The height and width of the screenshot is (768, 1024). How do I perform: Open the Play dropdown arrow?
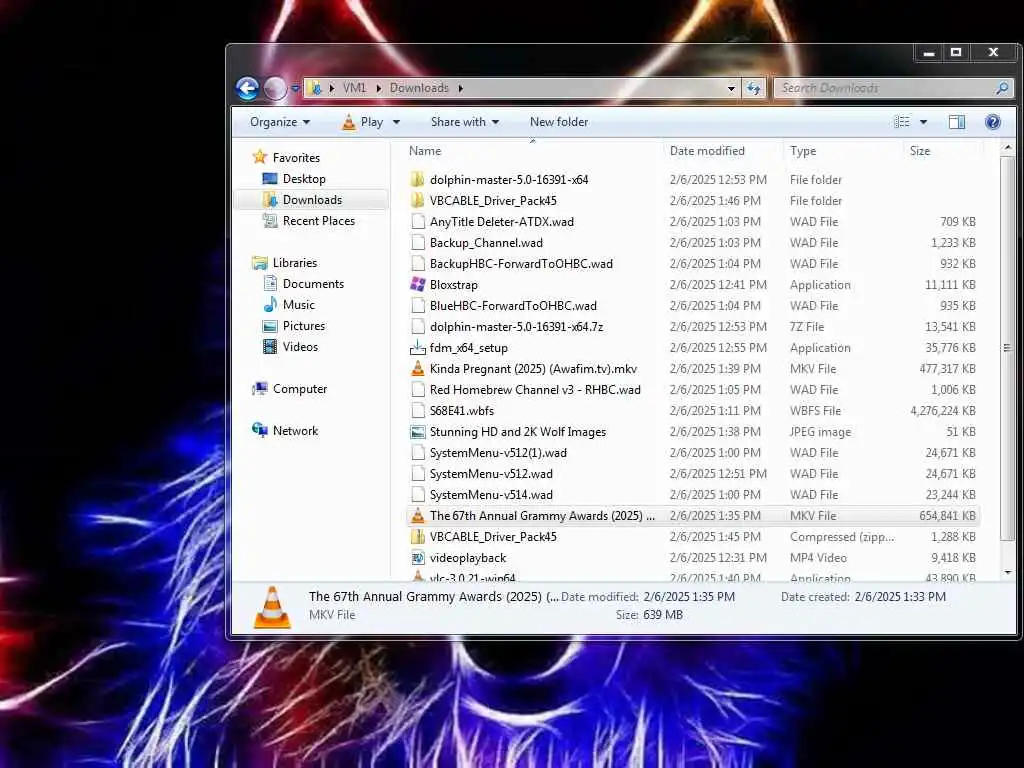[396, 122]
